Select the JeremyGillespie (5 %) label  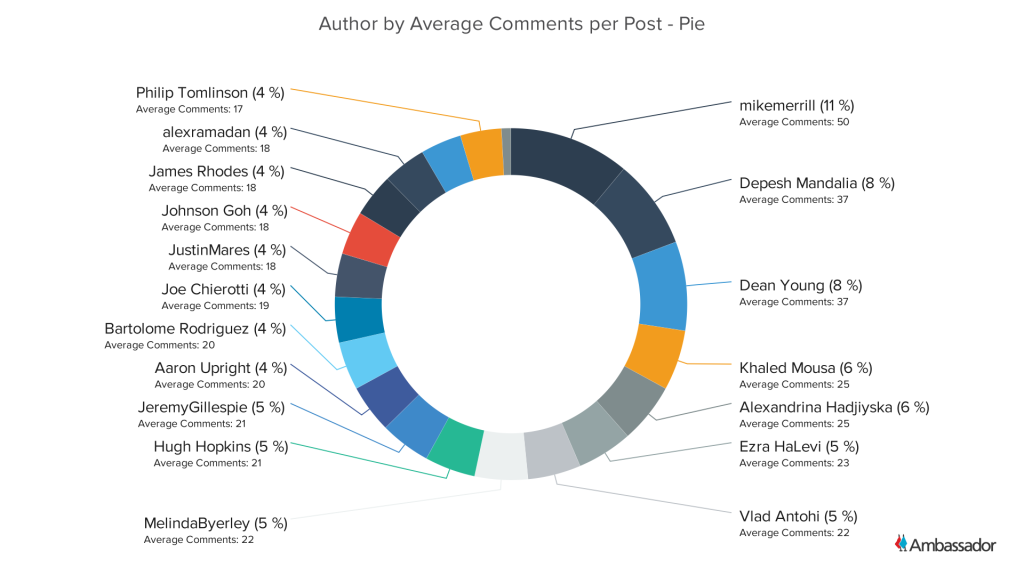(213, 407)
